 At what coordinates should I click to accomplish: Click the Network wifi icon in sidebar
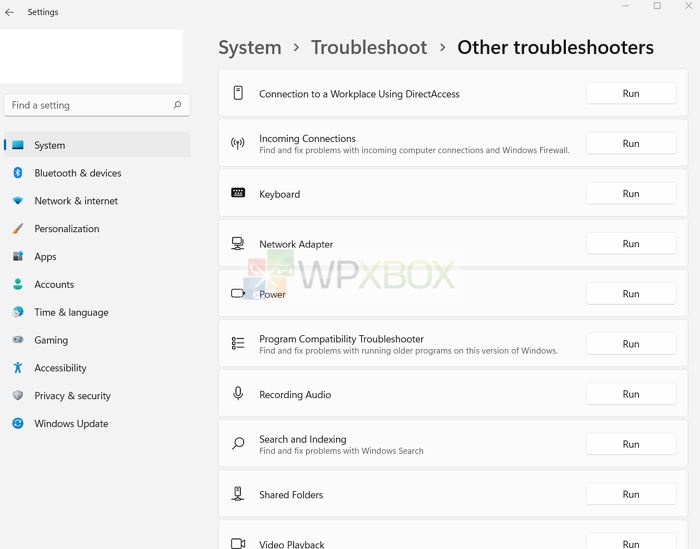(18, 201)
